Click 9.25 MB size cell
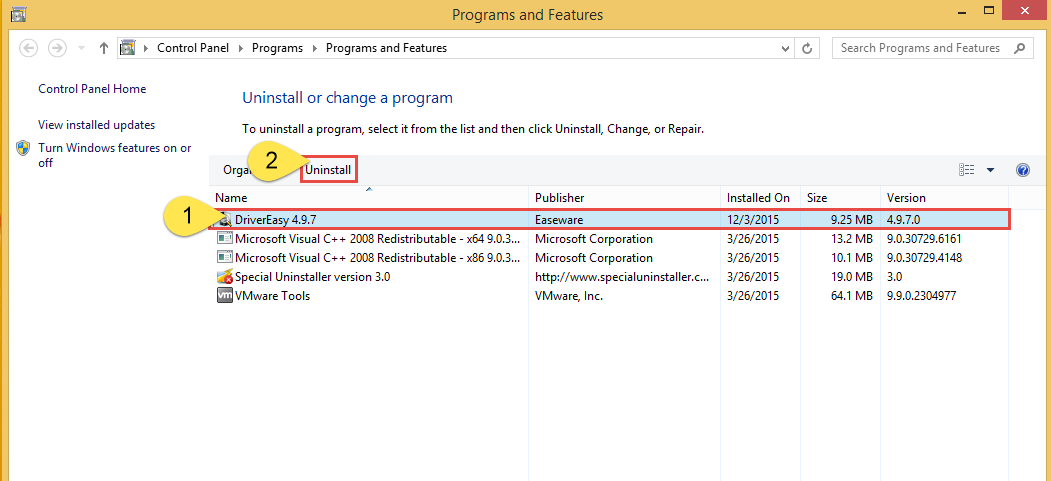Screen dimensions: 1051x481 pos(850,219)
